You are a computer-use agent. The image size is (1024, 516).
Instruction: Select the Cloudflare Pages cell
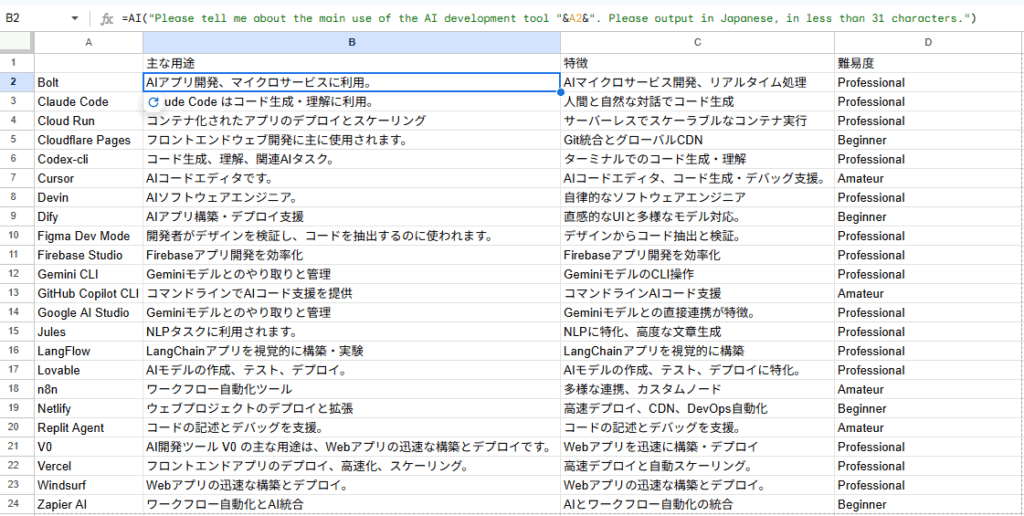pyautogui.click(x=89, y=140)
